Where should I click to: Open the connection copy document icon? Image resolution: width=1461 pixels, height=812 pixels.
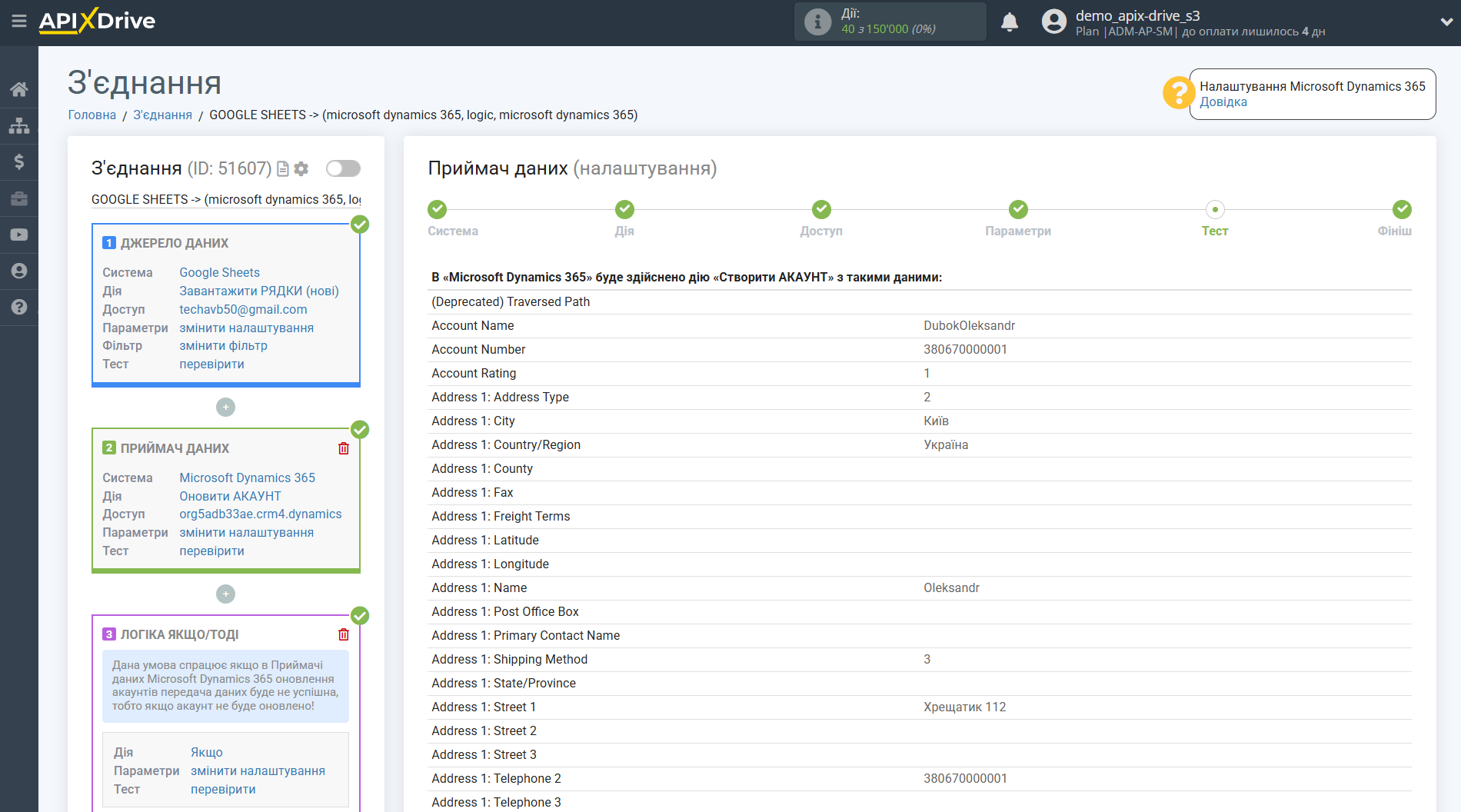click(283, 168)
